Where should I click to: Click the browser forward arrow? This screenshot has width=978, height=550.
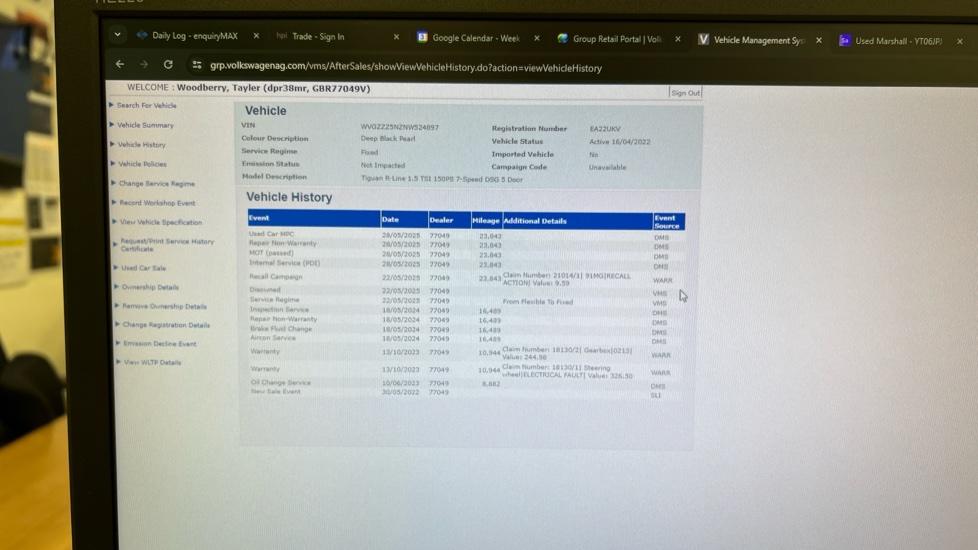coord(143,64)
